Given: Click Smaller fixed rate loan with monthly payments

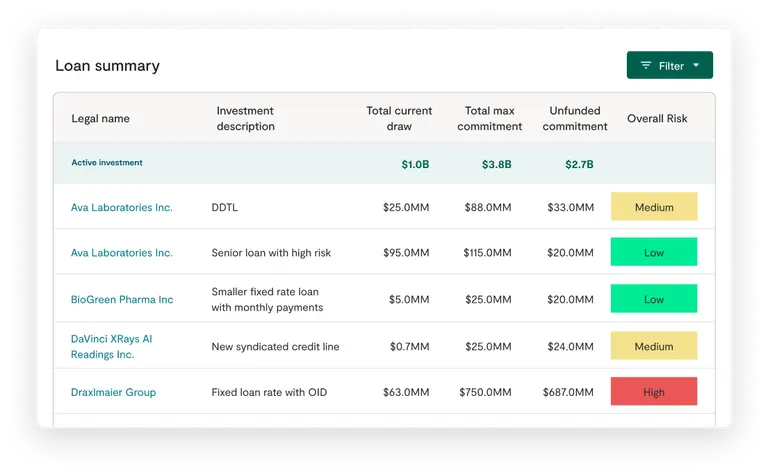Looking at the screenshot, I should click(267, 300).
